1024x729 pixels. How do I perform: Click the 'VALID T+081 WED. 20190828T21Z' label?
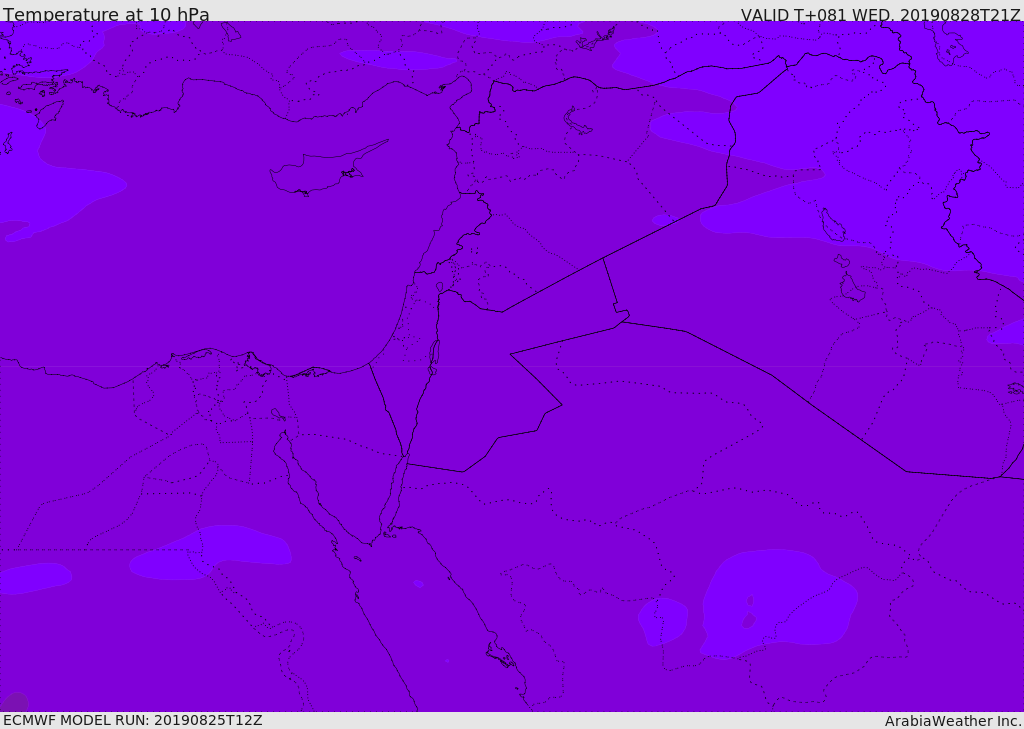point(880,14)
